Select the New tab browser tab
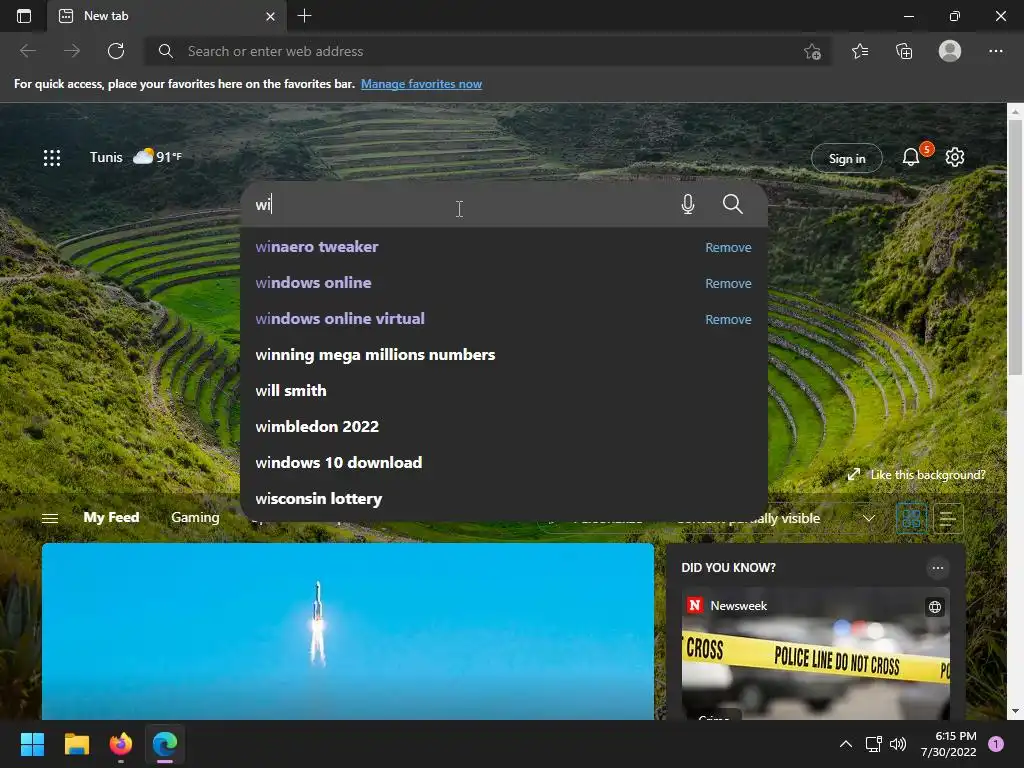1024x768 pixels. [167, 16]
